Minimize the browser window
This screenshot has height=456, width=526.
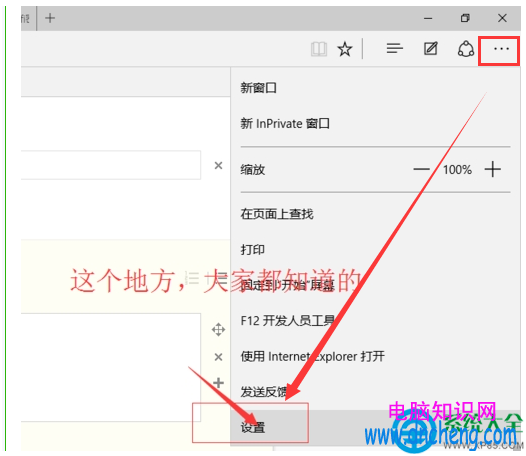(428, 18)
